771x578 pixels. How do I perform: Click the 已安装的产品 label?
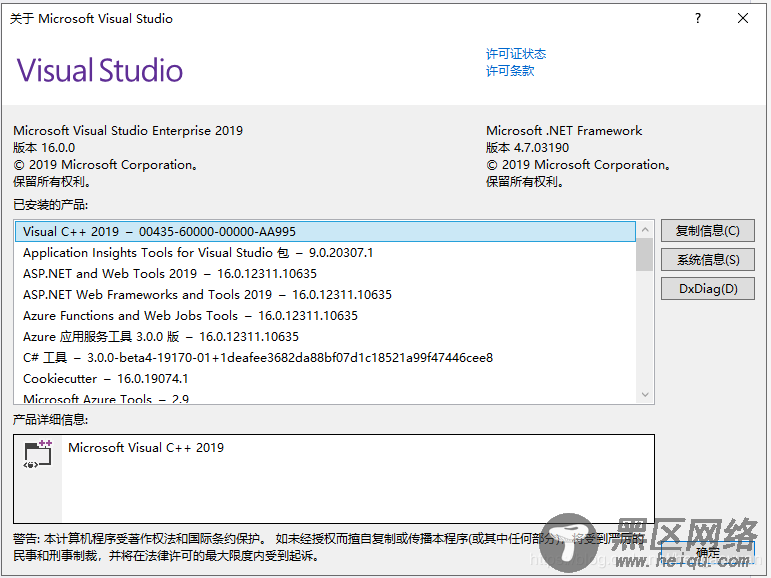click(51, 205)
